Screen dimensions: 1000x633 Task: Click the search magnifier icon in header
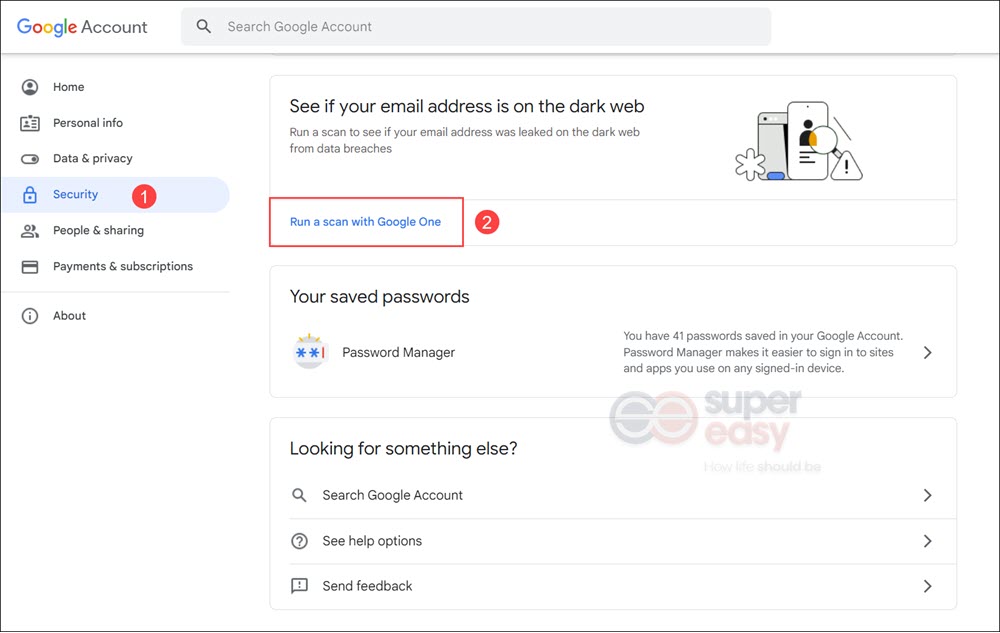pyautogui.click(x=203, y=26)
